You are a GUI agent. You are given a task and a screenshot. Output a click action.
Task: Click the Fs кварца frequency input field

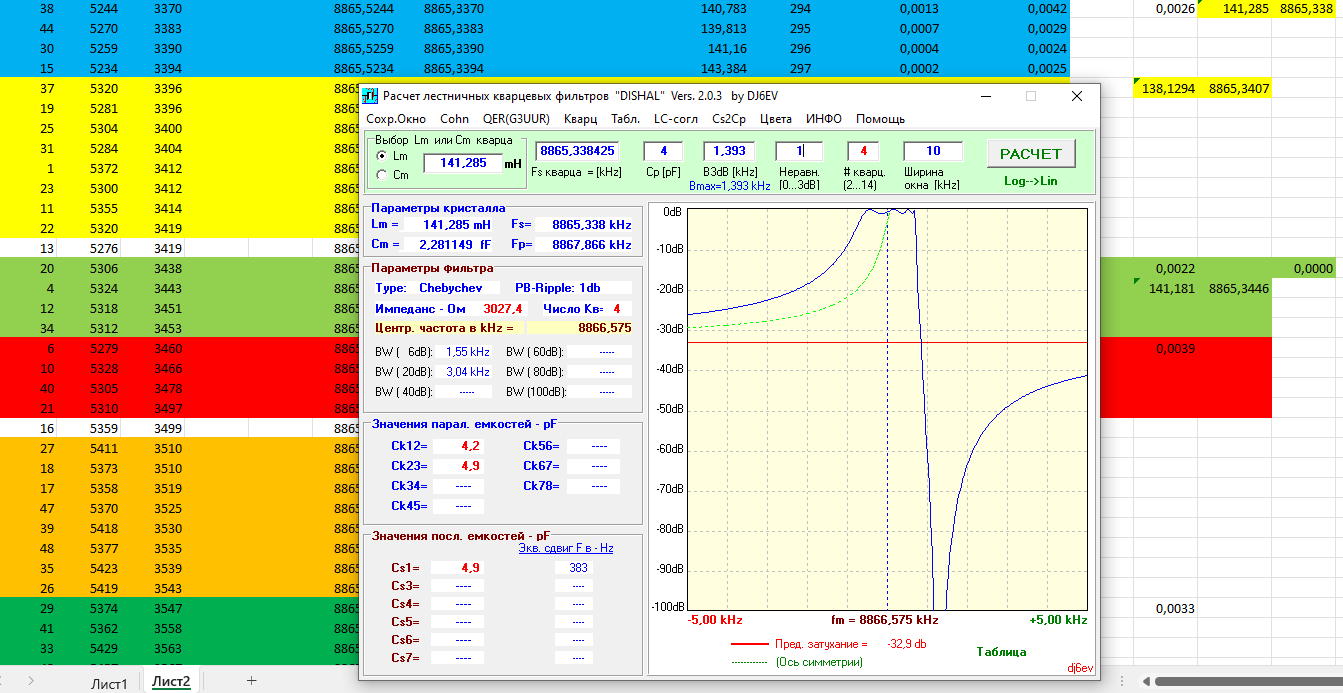coord(578,151)
